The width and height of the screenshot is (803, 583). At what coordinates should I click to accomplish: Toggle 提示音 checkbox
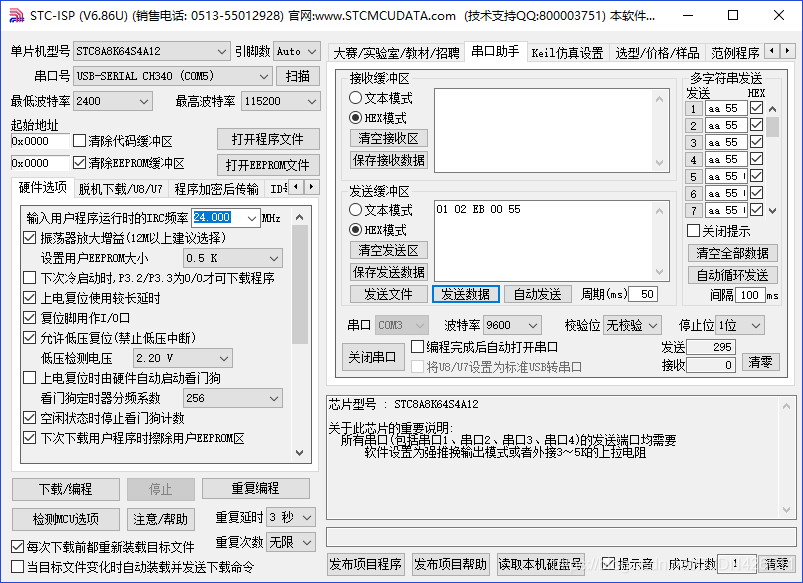coord(608,564)
